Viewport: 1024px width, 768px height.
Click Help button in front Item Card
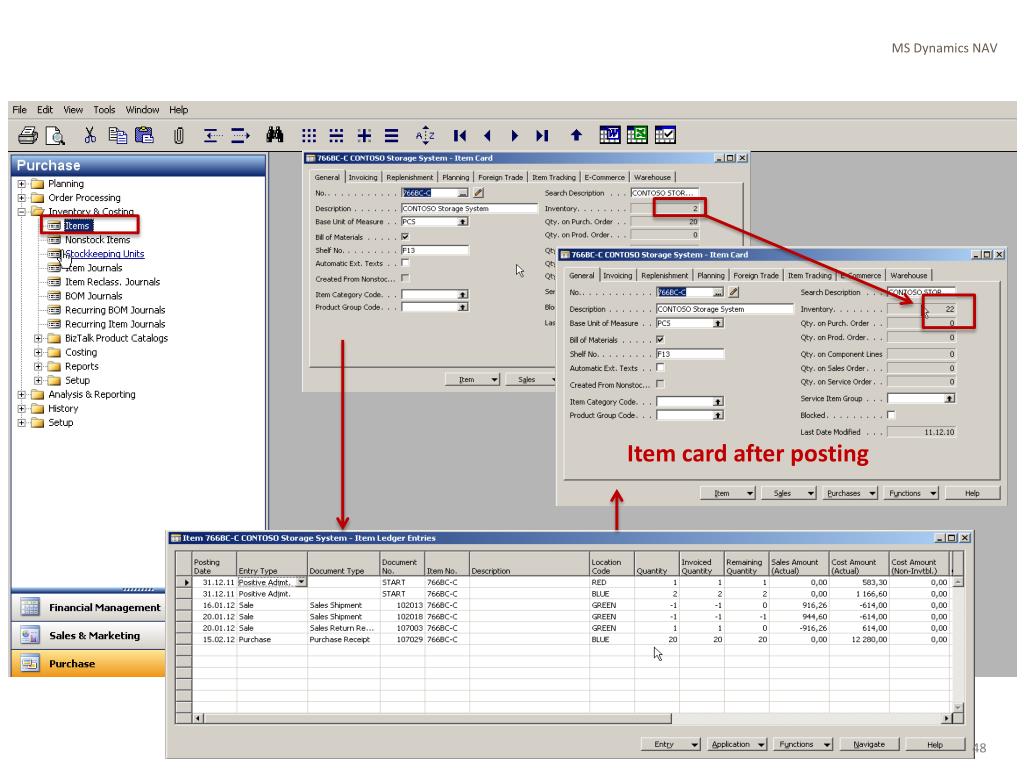pyautogui.click(x=972, y=493)
